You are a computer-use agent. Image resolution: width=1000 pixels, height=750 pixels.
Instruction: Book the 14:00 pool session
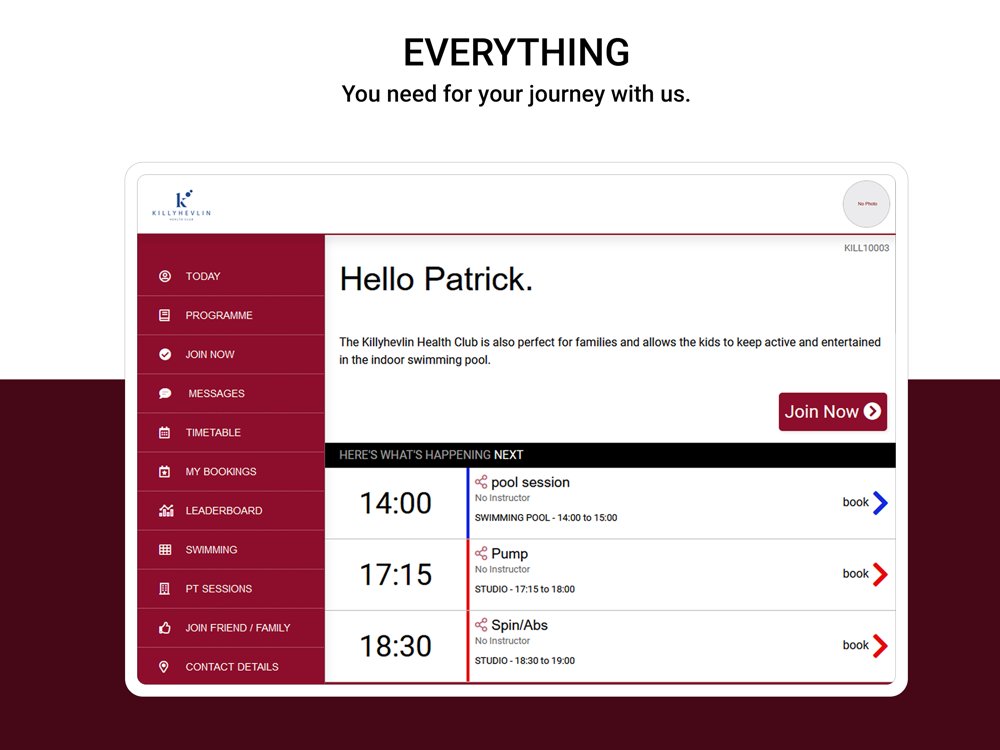tap(865, 503)
